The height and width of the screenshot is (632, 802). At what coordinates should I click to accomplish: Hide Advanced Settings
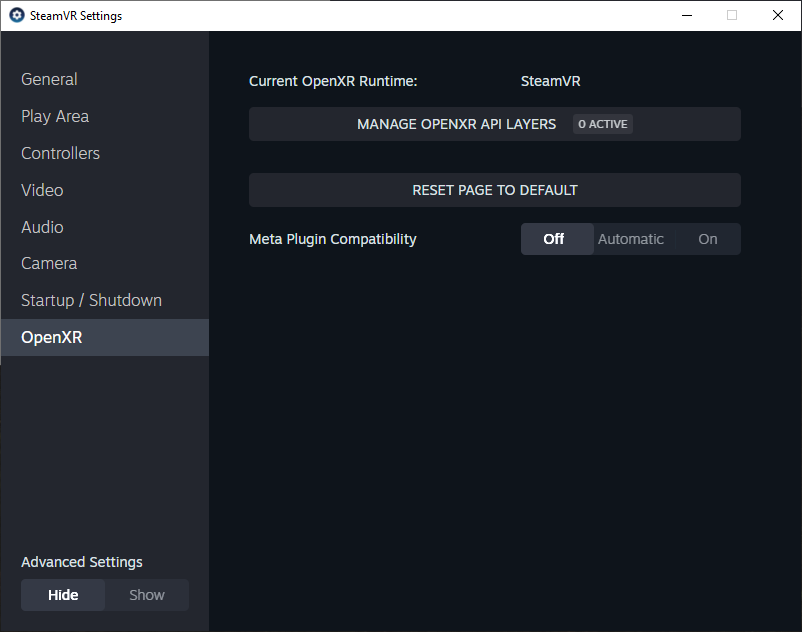pos(63,595)
